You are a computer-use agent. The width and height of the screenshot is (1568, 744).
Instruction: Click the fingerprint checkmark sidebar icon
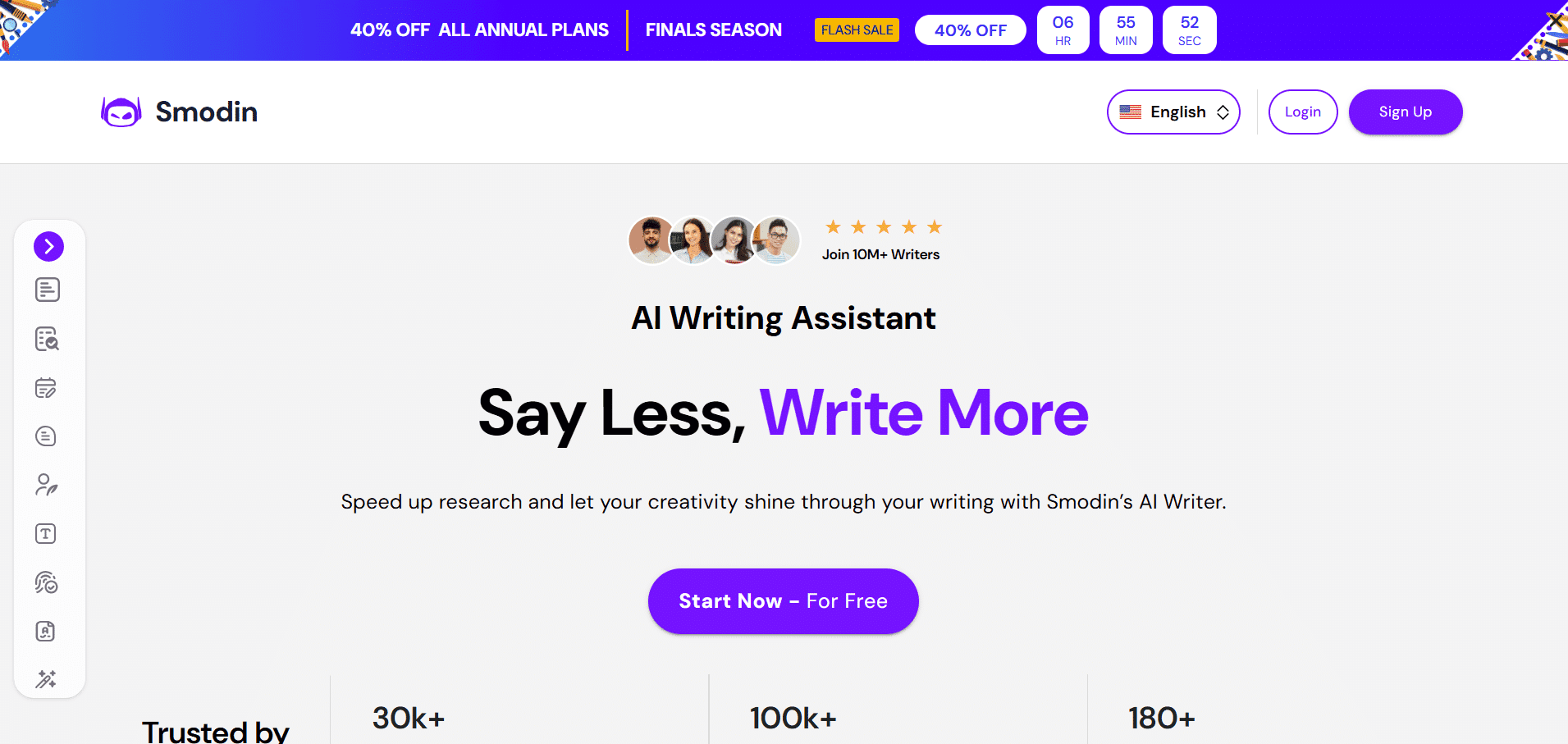coord(46,582)
